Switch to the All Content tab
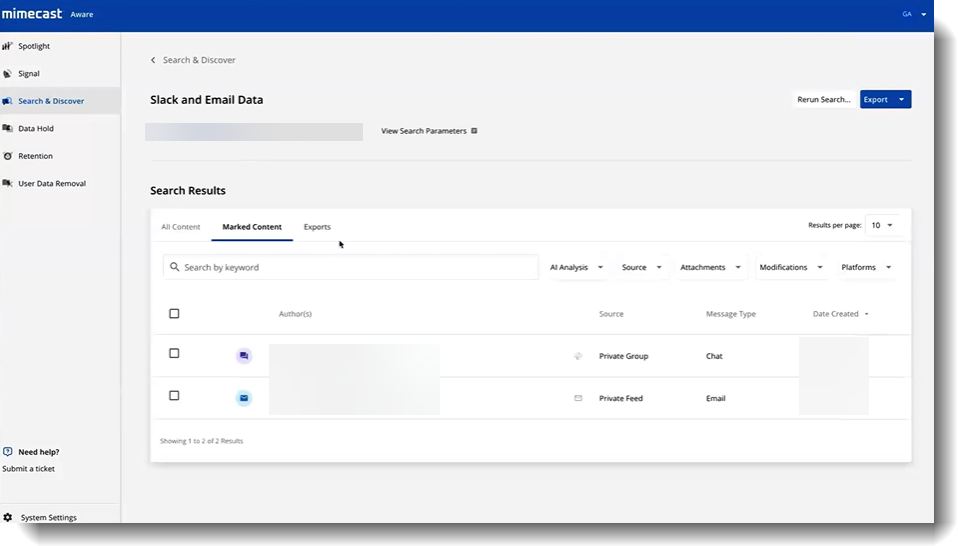 pyautogui.click(x=181, y=227)
